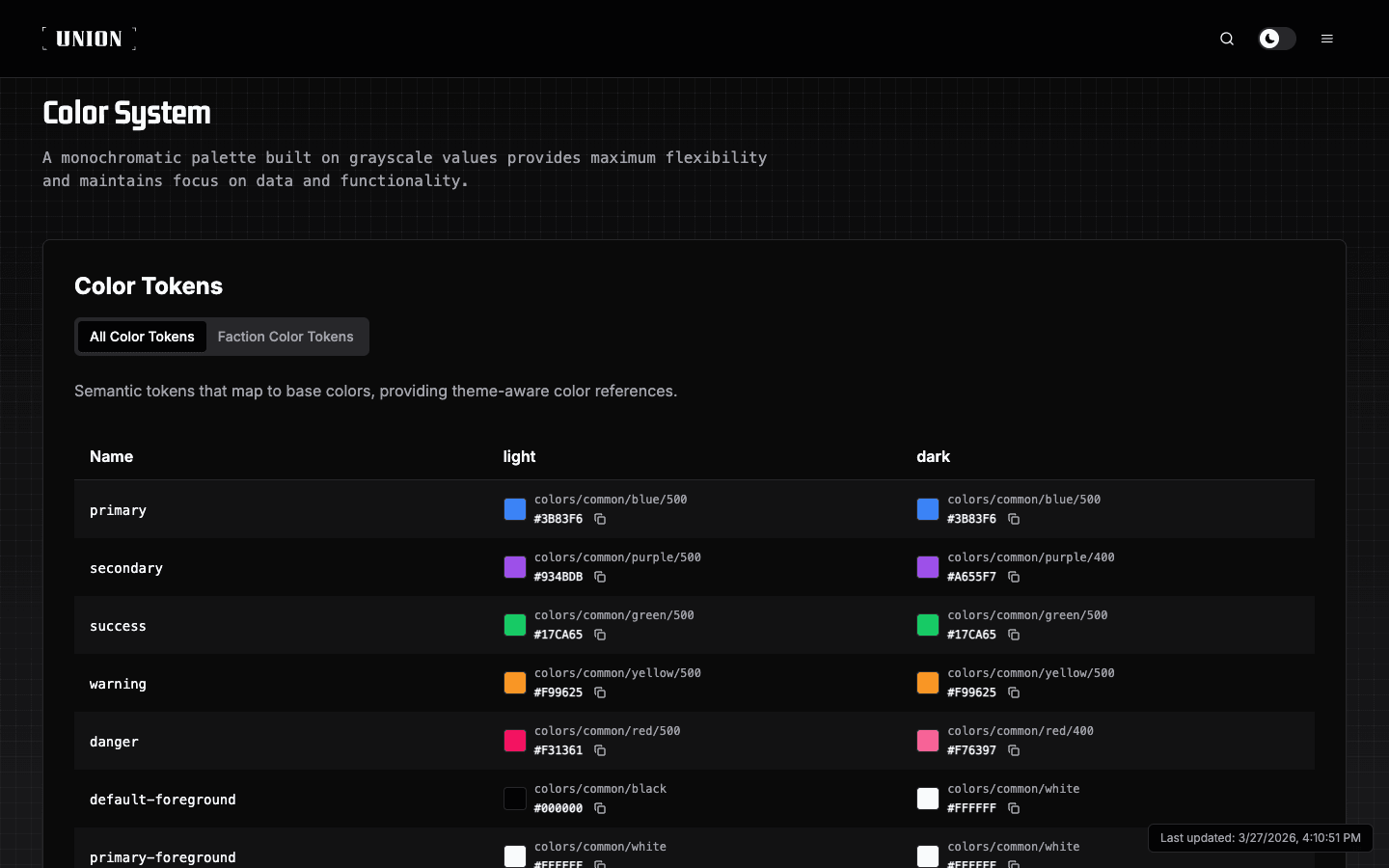
Task: Select the All Color Tokens tab
Action: click(x=142, y=337)
